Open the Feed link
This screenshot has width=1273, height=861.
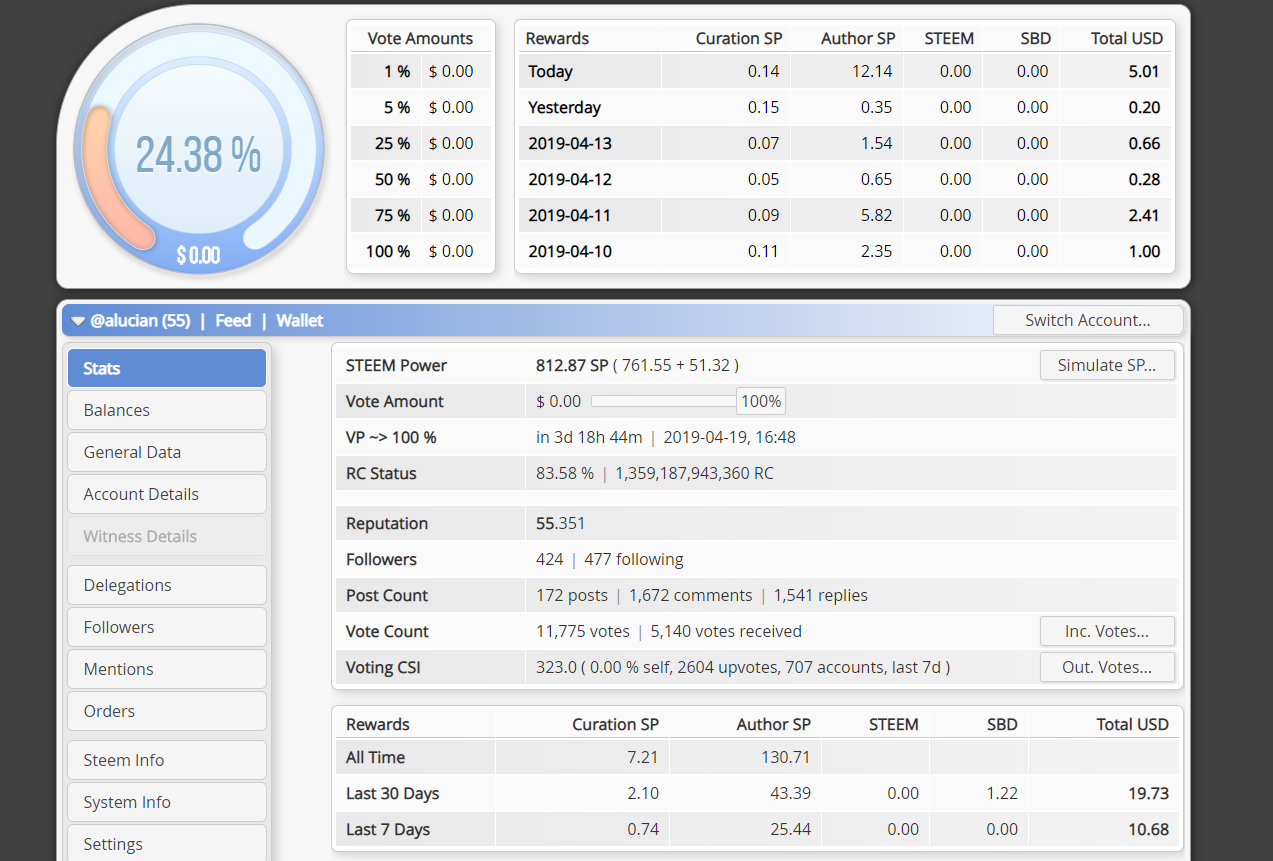point(233,320)
